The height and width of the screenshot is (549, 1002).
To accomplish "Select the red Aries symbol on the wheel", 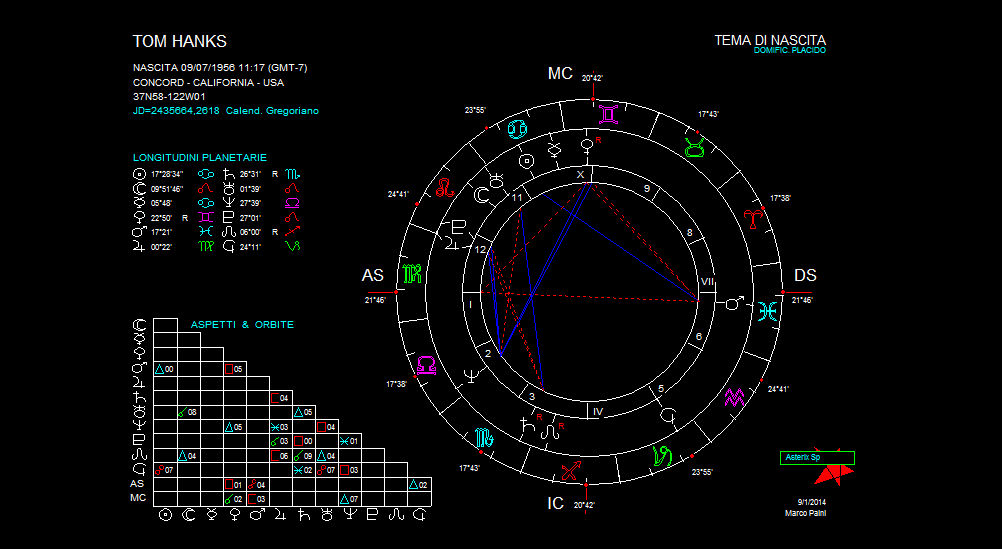I will [753, 218].
